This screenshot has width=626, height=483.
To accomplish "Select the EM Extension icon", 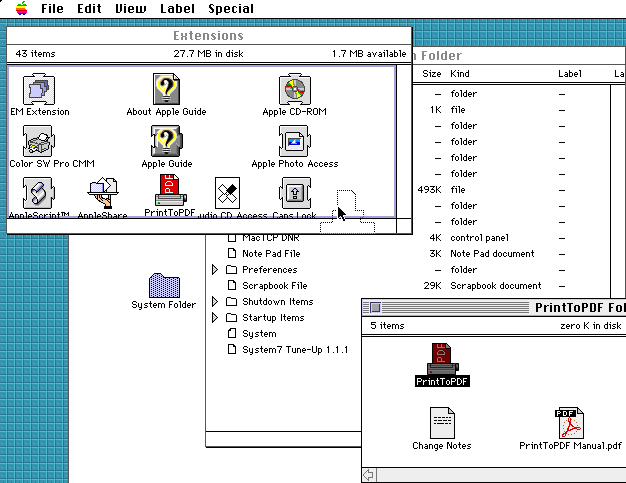I will click(x=39, y=89).
